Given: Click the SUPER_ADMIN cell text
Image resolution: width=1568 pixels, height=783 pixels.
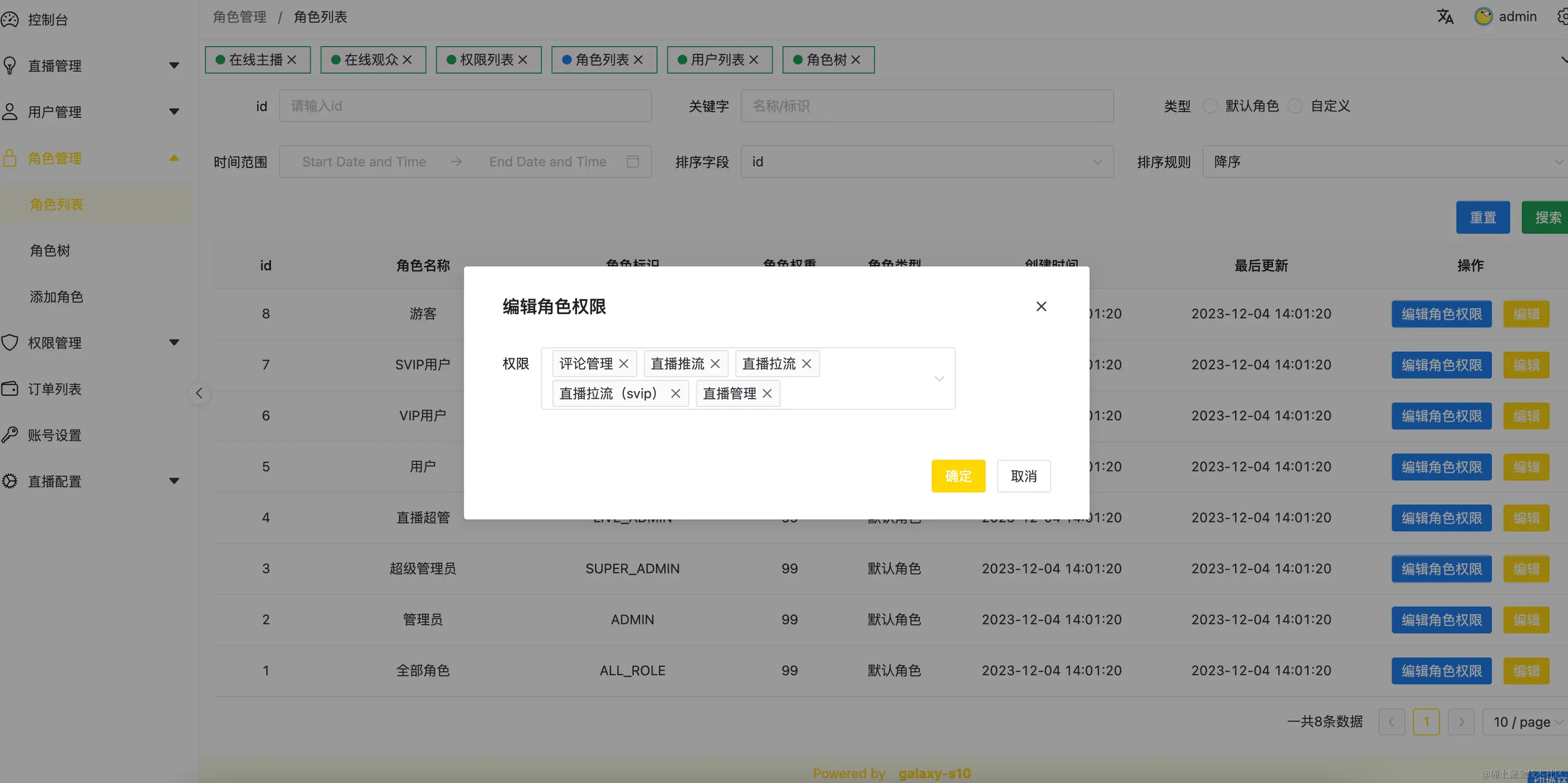Looking at the screenshot, I should [x=633, y=568].
